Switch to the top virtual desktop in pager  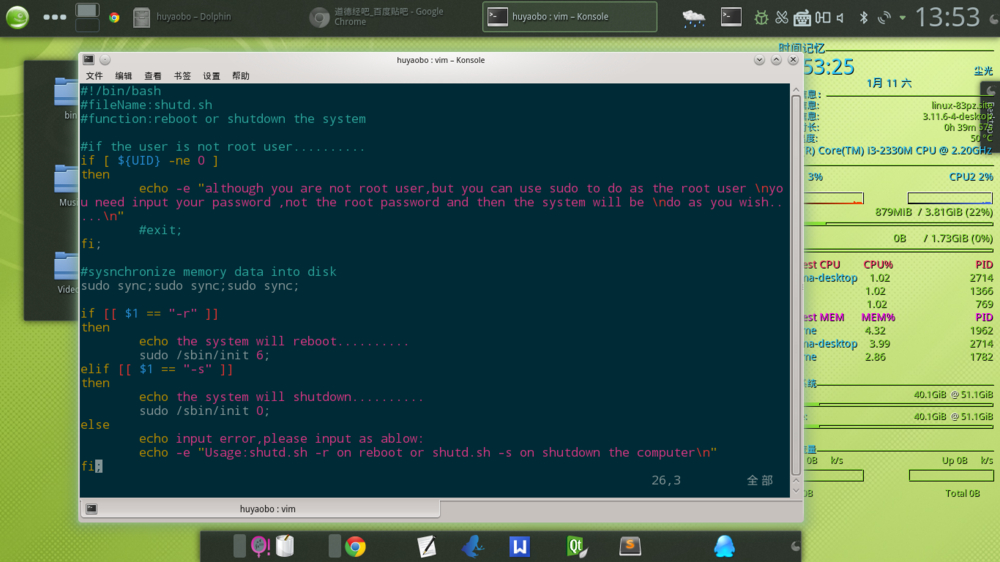tap(87, 10)
